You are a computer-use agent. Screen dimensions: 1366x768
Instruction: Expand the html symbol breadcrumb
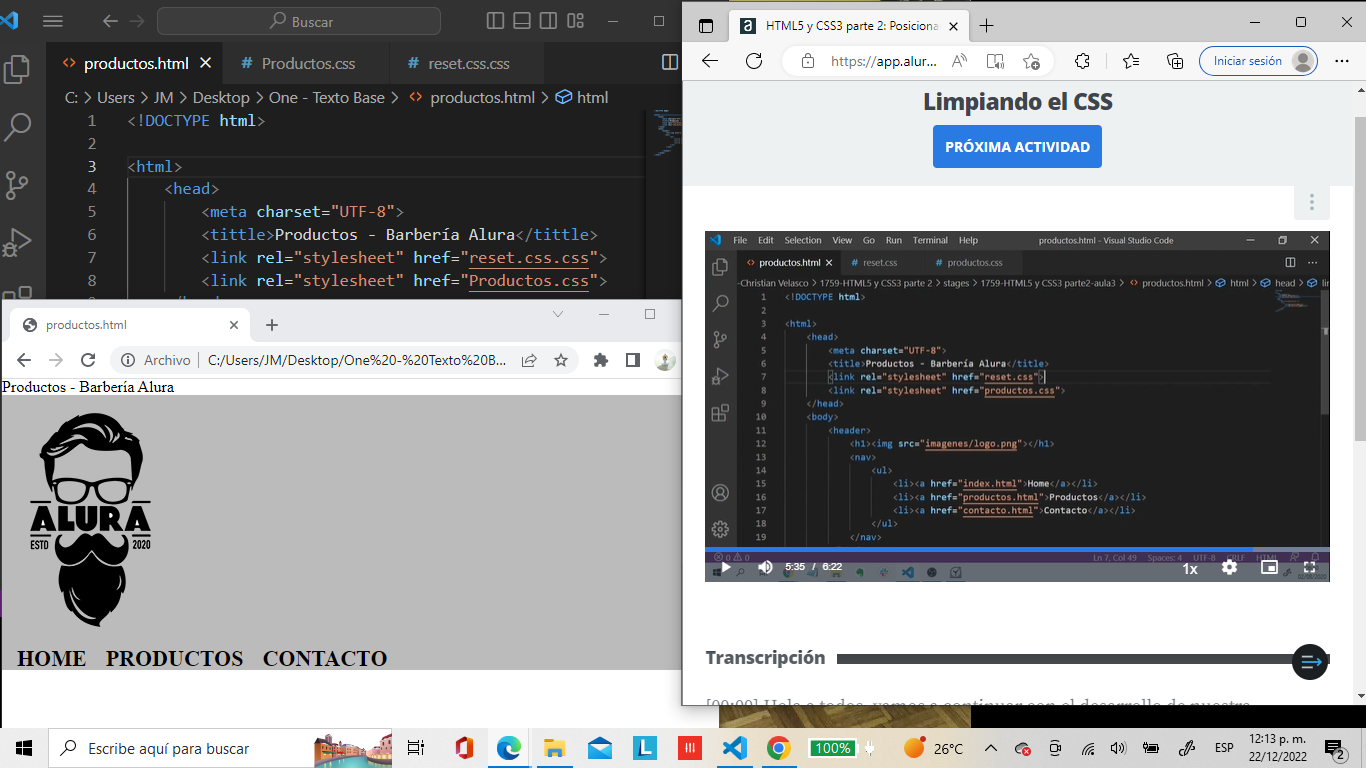[581, 97]
